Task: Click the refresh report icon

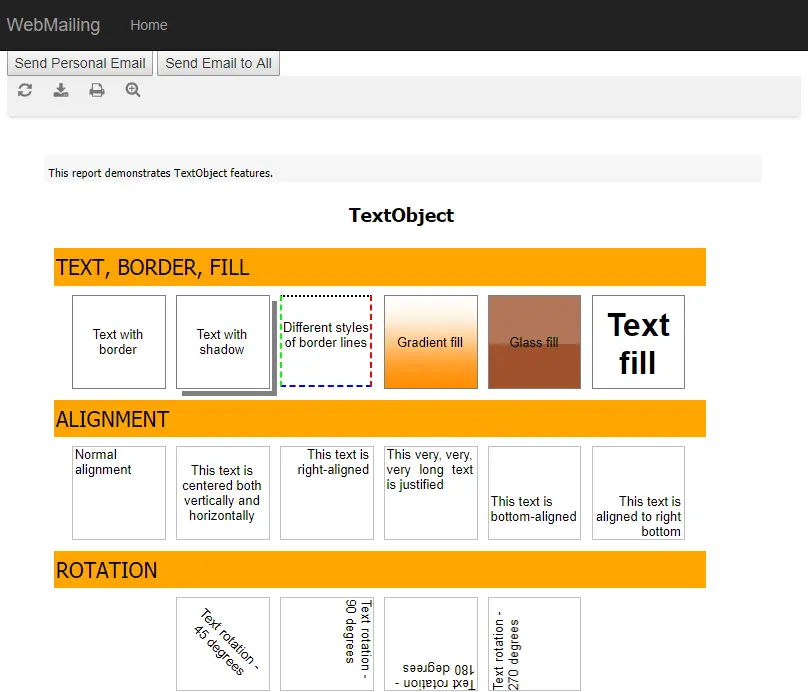Action: coord(25,90)
